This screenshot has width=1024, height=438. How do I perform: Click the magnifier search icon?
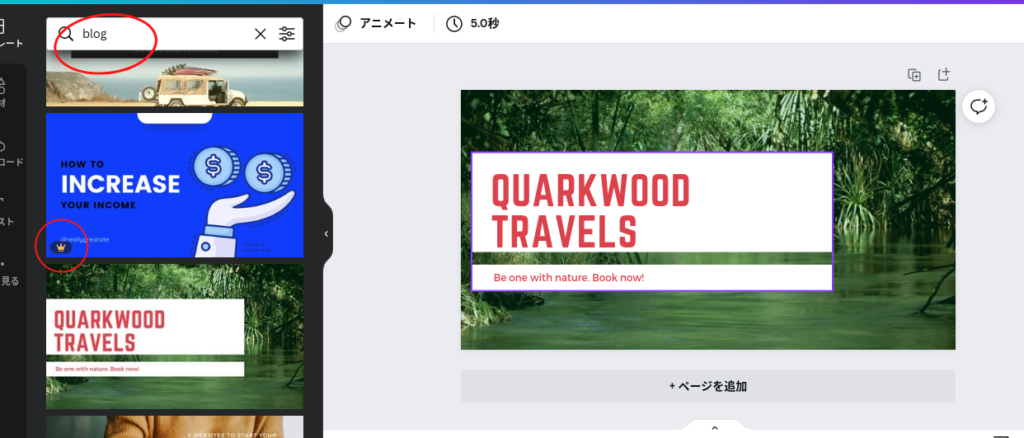click(x=65, y=34)
